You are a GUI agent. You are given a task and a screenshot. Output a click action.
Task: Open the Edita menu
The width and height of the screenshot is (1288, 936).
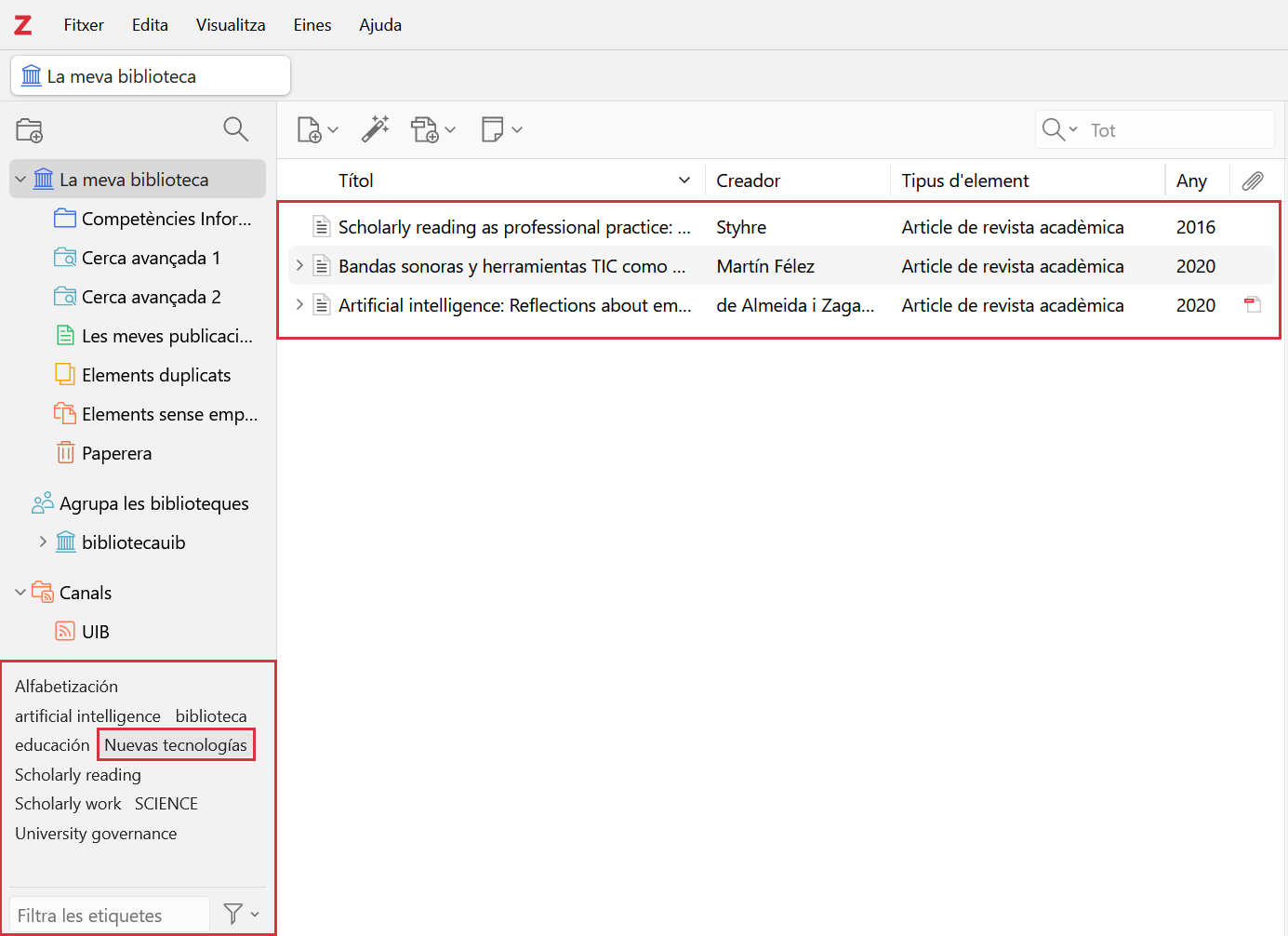point(150,25)
